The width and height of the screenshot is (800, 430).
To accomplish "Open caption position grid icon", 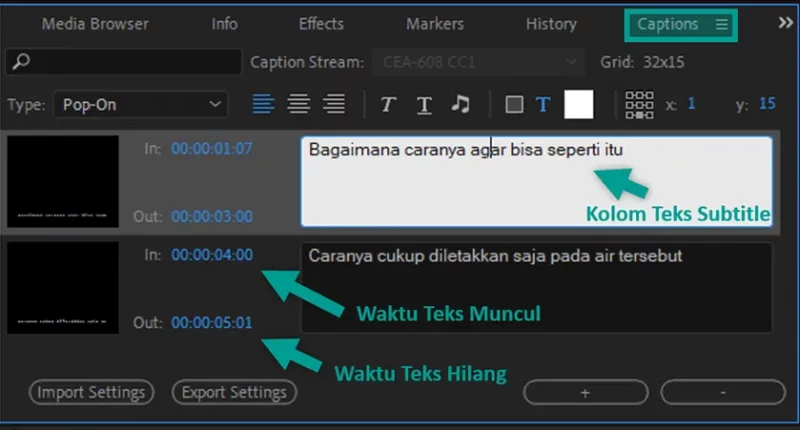I will (x=639, y=105).
